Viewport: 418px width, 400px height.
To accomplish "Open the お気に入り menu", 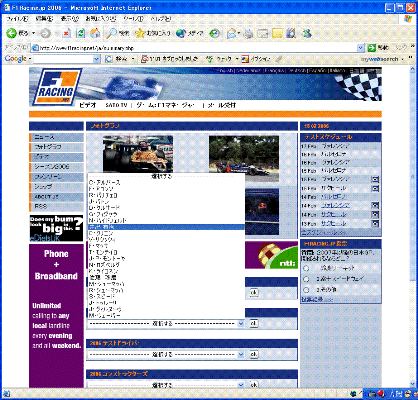I will [x=101, y=19].
